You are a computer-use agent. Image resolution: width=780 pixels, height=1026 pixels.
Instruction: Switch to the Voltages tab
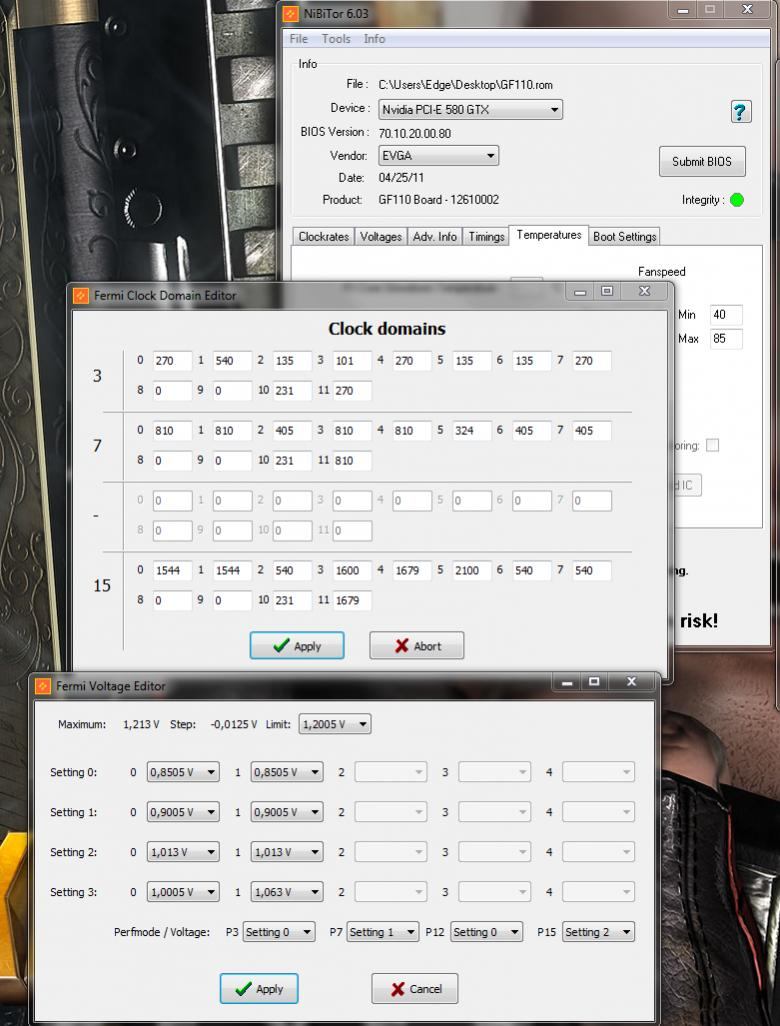pyautogui.click(x=381, y=236)
